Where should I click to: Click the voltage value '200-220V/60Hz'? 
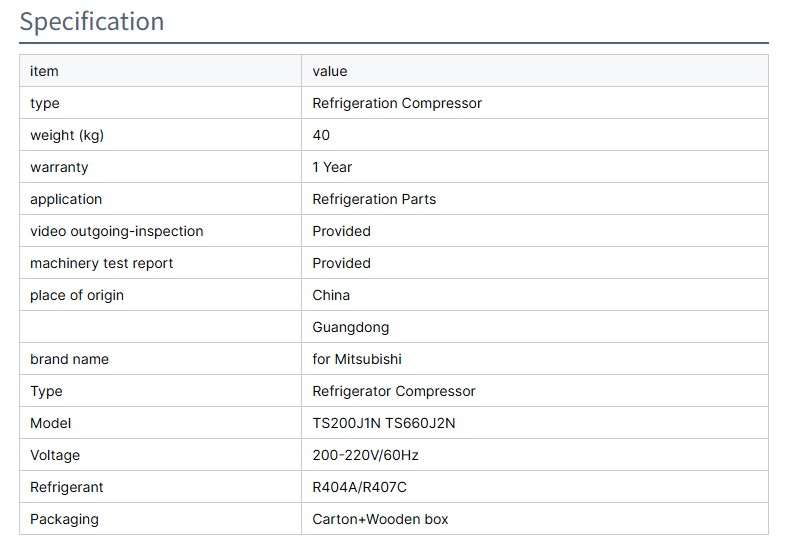point(365,455)
